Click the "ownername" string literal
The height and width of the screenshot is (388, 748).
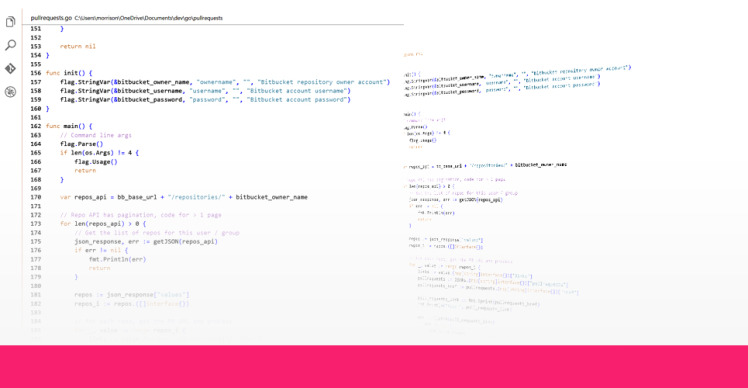pyautogui.click(x=216, y=82)
